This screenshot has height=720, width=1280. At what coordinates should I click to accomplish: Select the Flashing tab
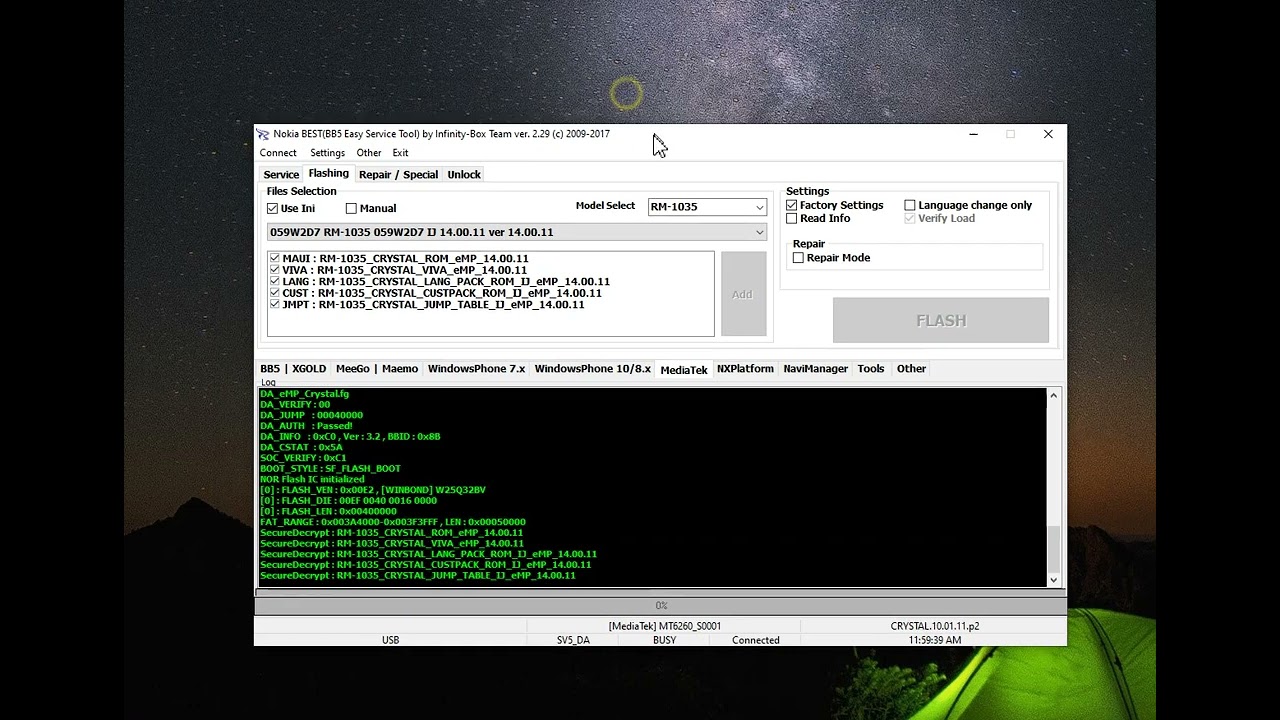click(x=329, y=174)
